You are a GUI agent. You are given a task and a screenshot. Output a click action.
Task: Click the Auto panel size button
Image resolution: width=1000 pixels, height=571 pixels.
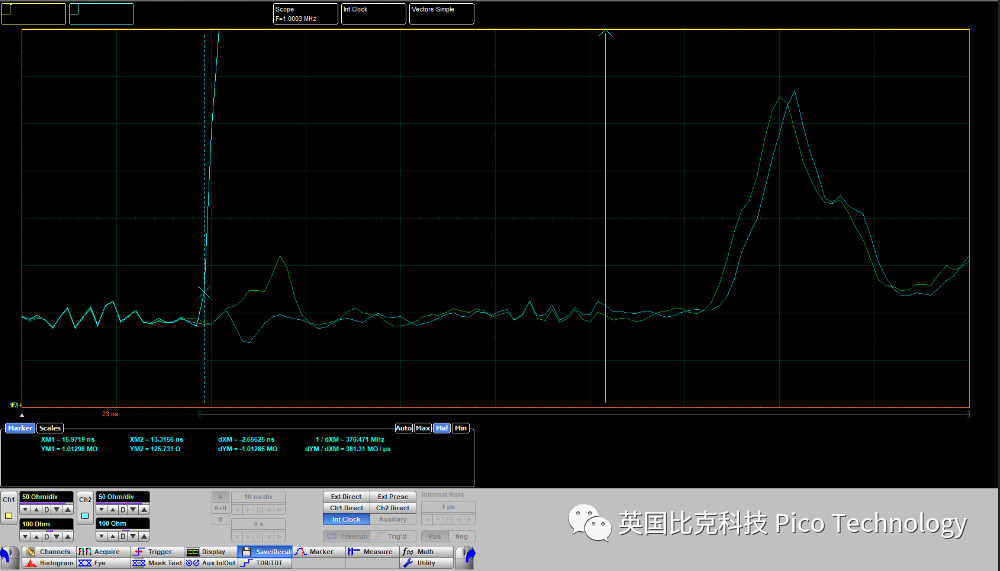point(404,428)
